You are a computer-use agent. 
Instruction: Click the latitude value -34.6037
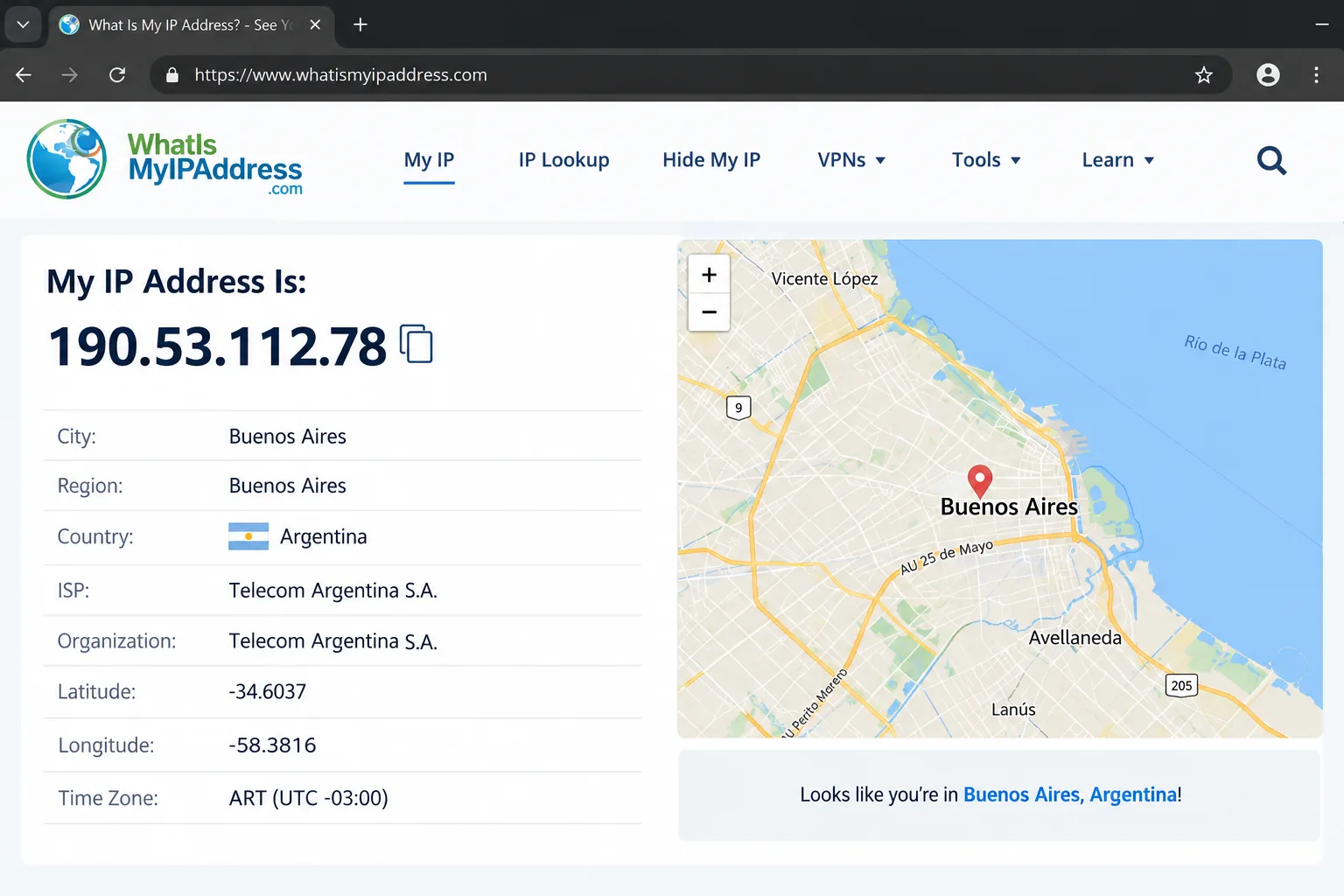[x=268, y=691]
